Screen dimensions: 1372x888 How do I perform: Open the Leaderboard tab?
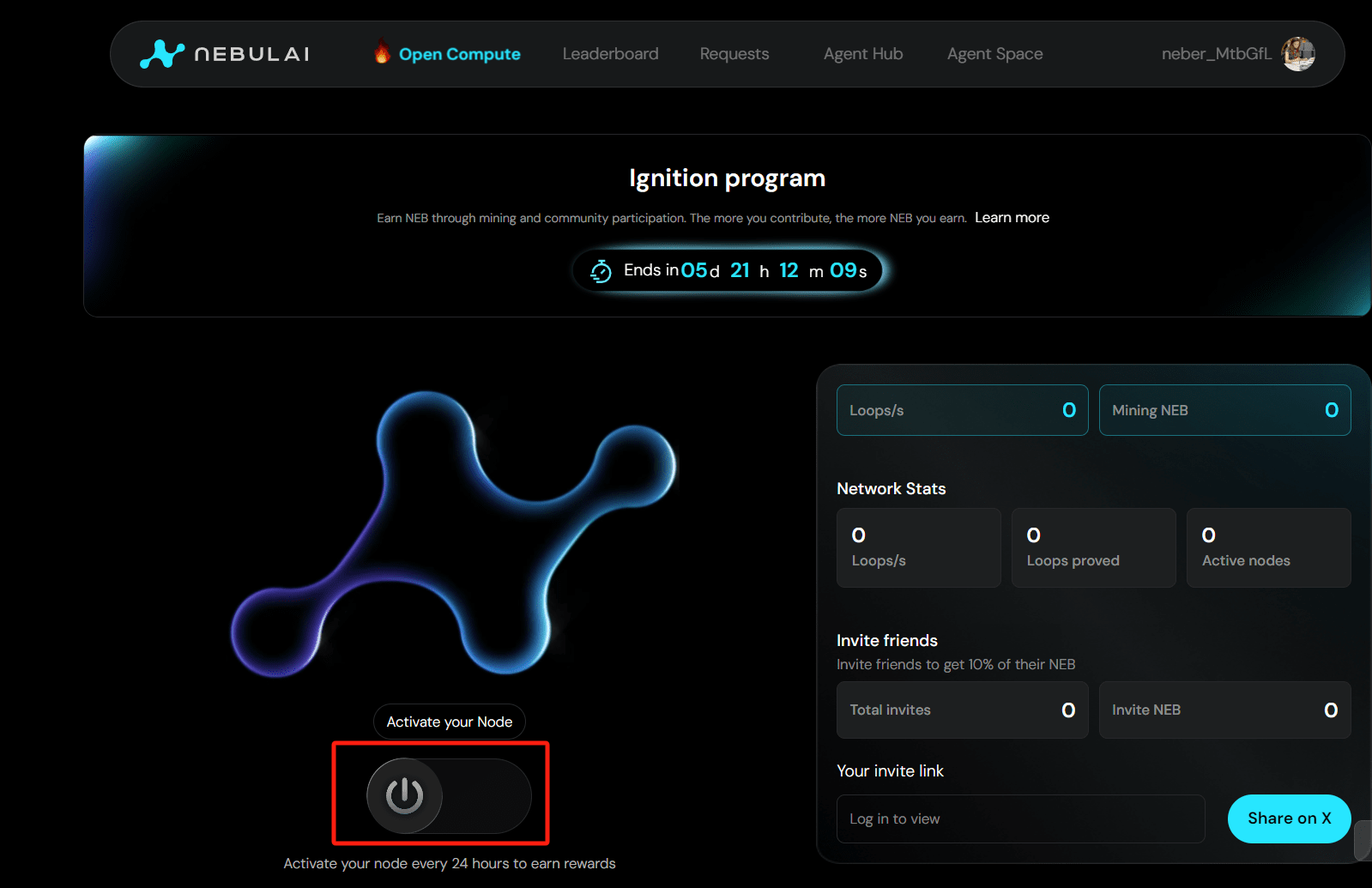tap(610, 54)
